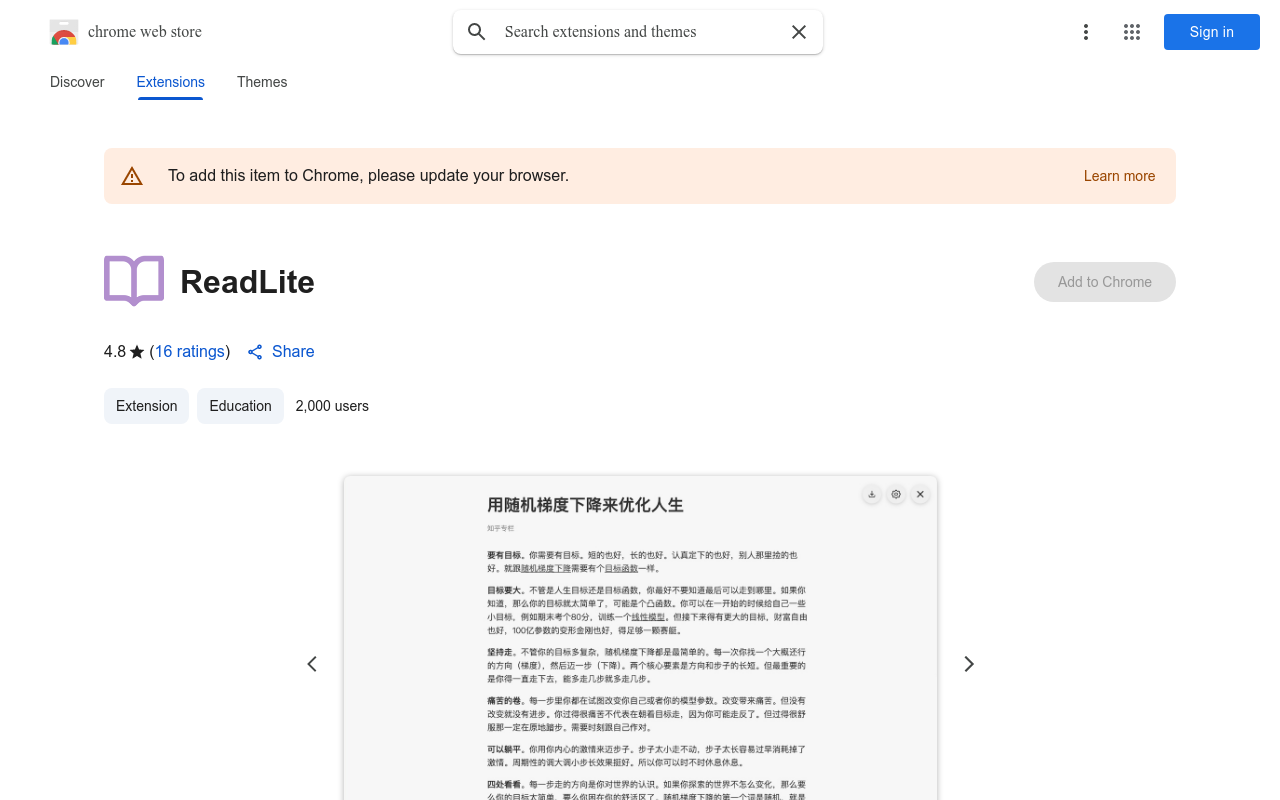This screenshot has width=1280, height=800.
Task: Click the warning triangle icon in banner
Action: pos(132,176)
